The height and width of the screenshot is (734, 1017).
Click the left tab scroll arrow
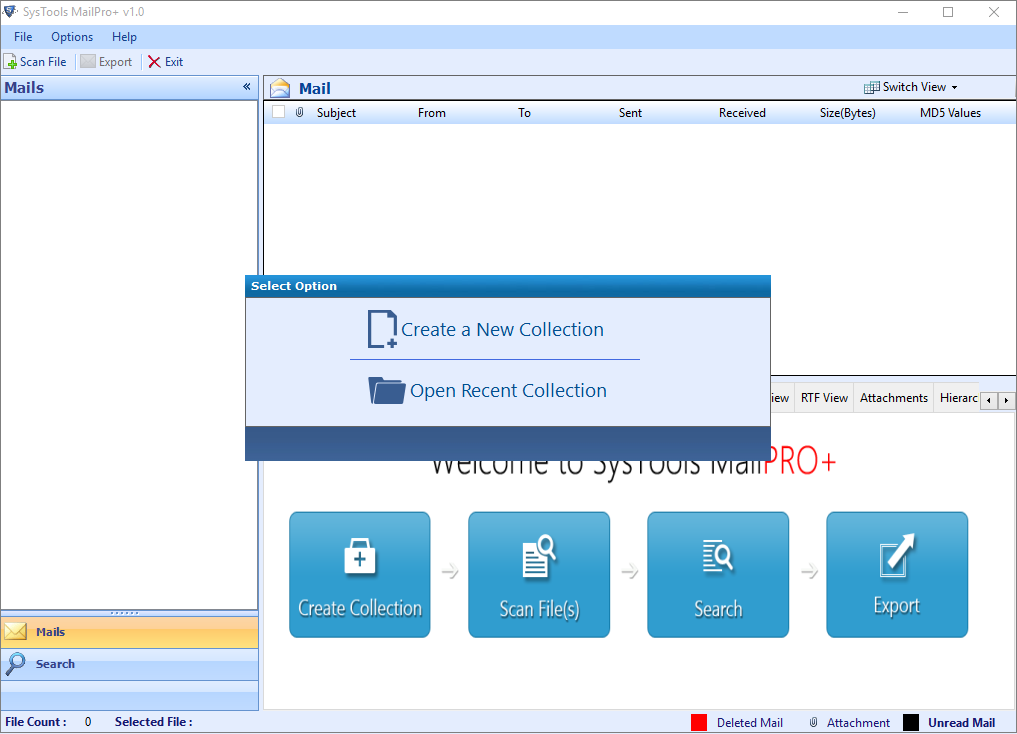point(988,400)
